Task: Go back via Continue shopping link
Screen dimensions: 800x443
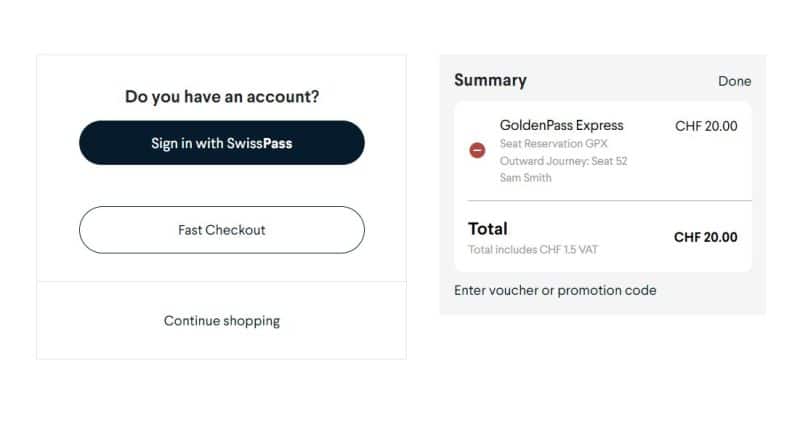Action: [x=221, y=321]
